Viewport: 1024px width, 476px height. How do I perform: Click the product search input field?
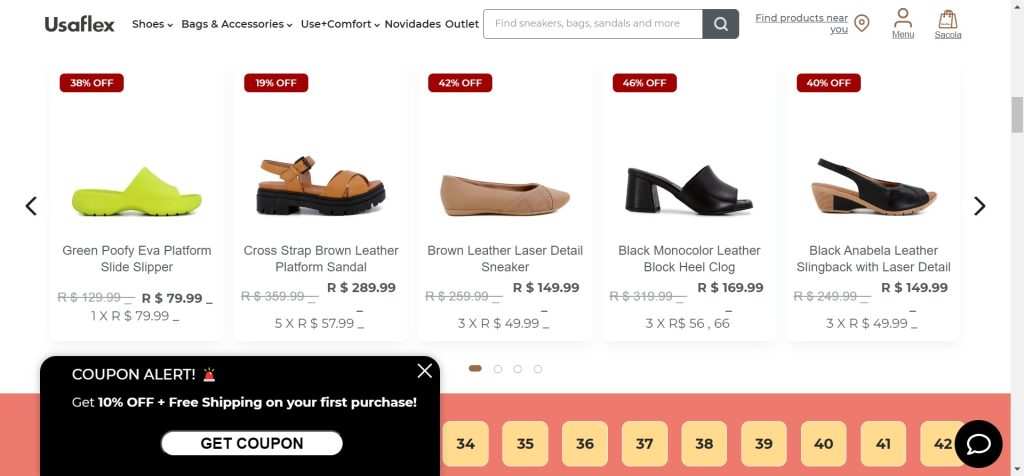592,24
